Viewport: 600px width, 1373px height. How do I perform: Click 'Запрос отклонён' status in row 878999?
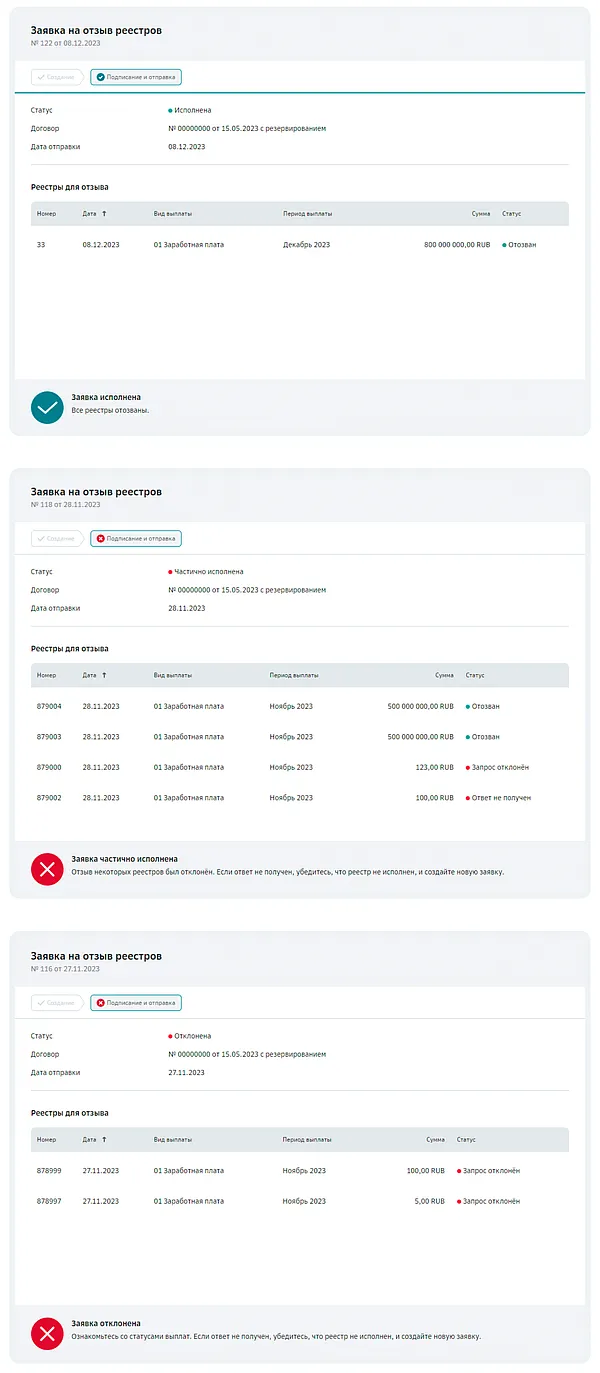pyautogui.click(x=488, y=1170)
